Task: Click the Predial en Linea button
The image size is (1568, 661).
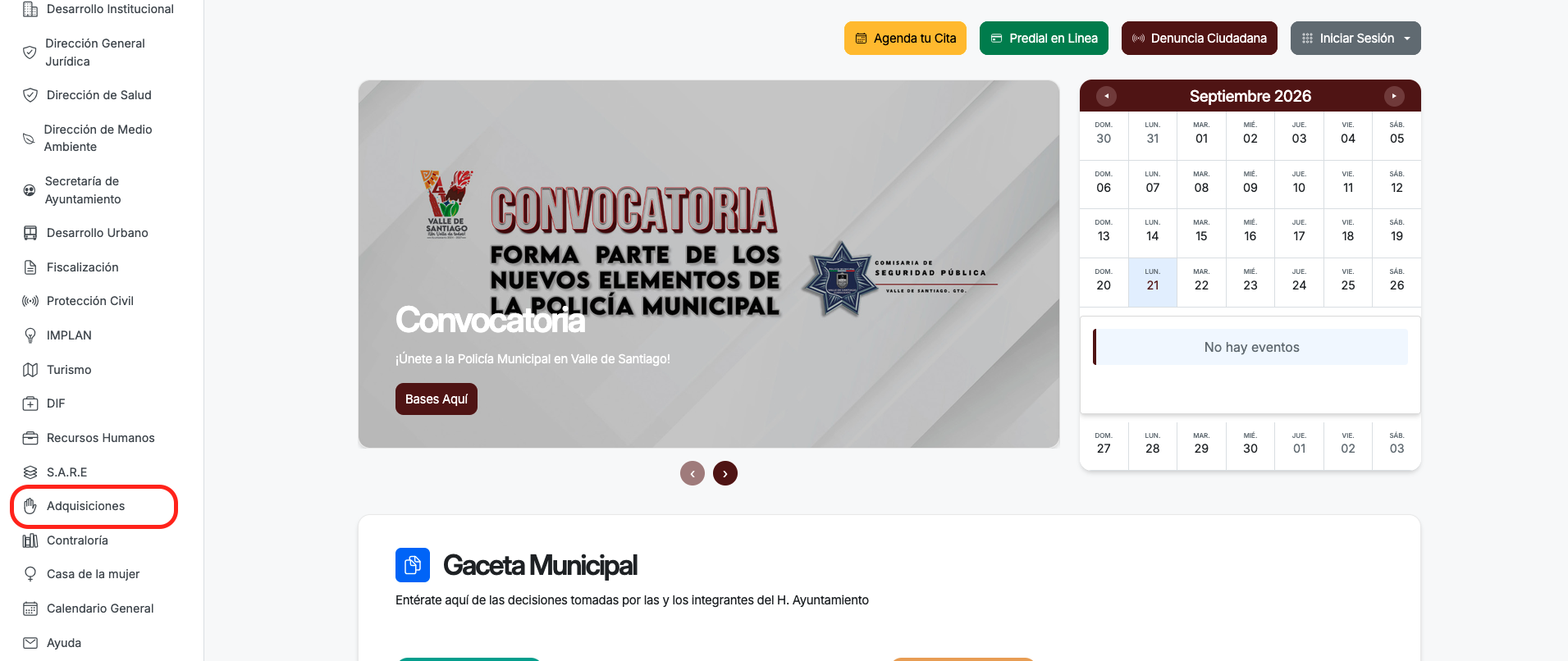Action: [1044, 39]
